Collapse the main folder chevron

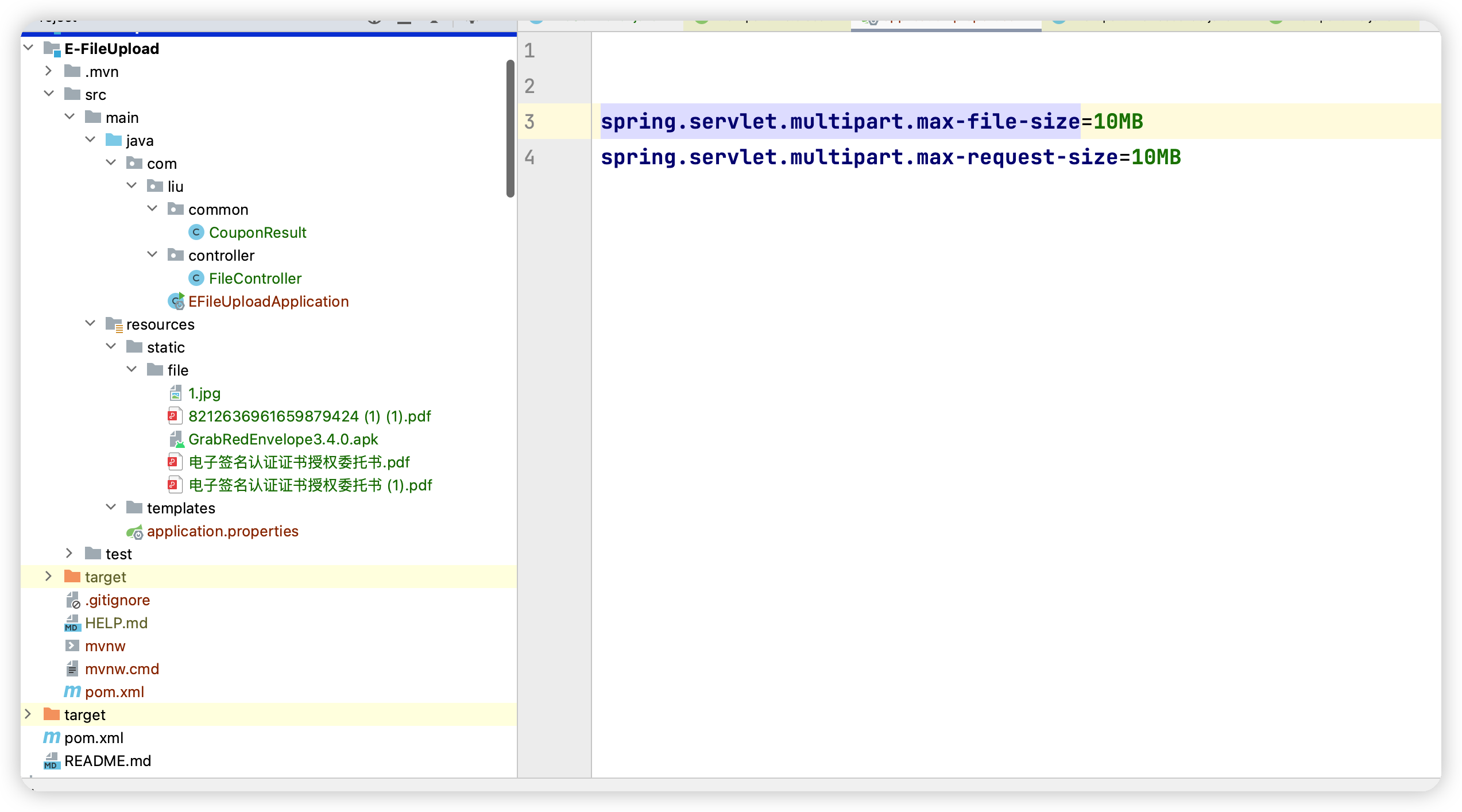(69, 117)
